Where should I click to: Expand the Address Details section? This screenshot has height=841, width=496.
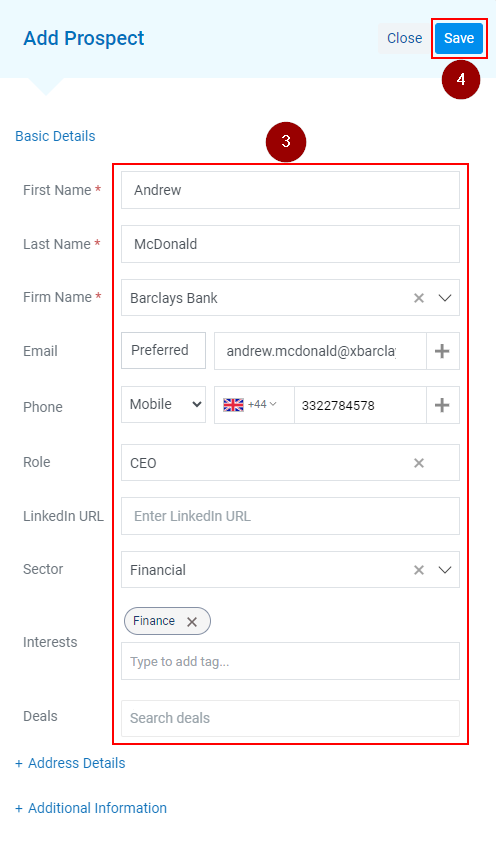70,763
